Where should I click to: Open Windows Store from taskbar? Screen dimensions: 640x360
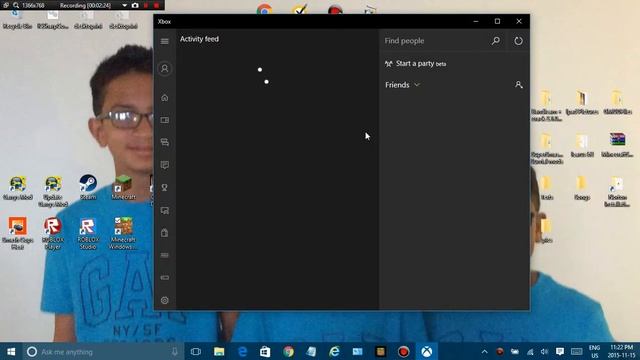(x=265, y=351)
